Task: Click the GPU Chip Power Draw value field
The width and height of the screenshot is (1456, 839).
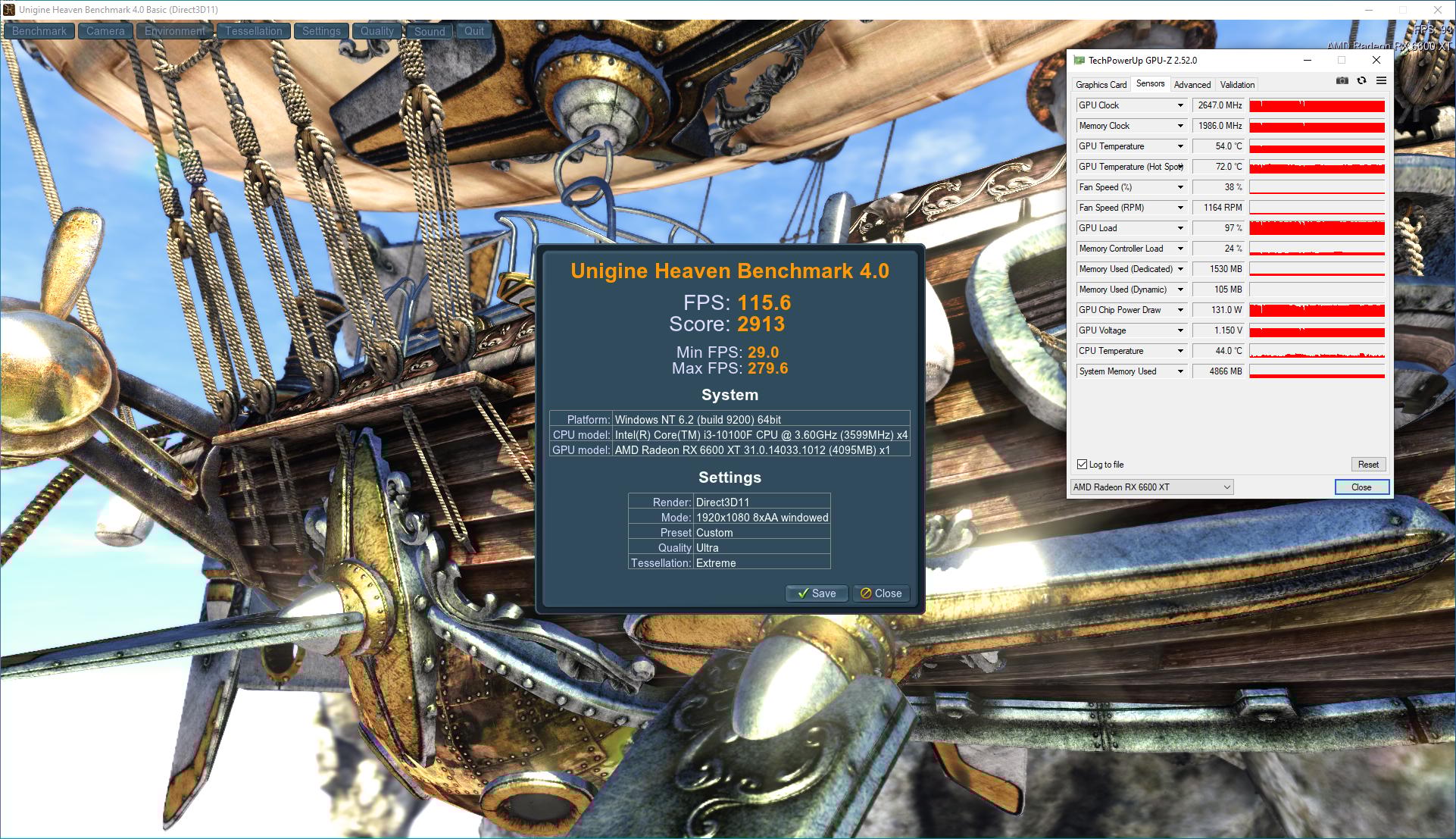Action: point(1219,310)
